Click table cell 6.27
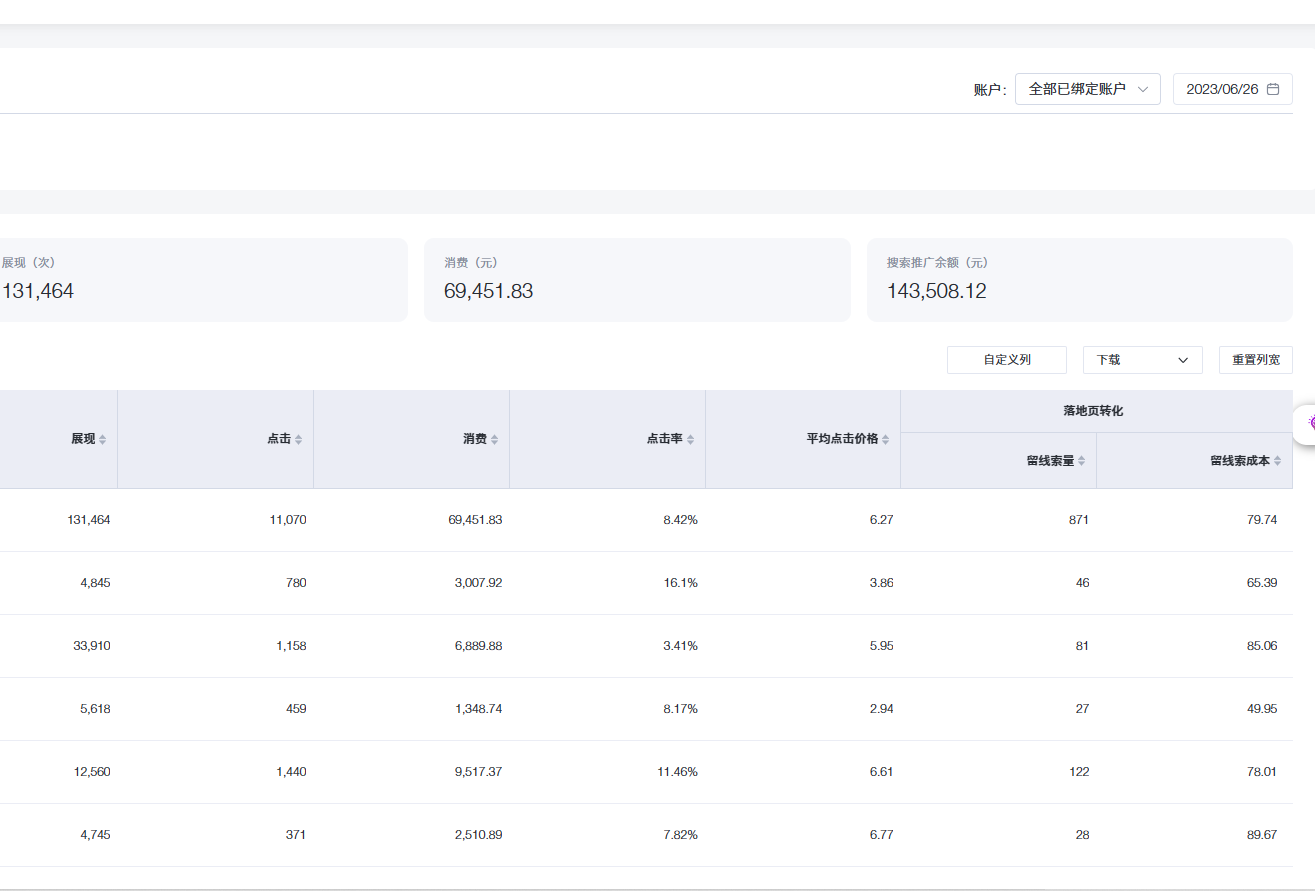The image size is (1315, 891). (x=882, y=520)
